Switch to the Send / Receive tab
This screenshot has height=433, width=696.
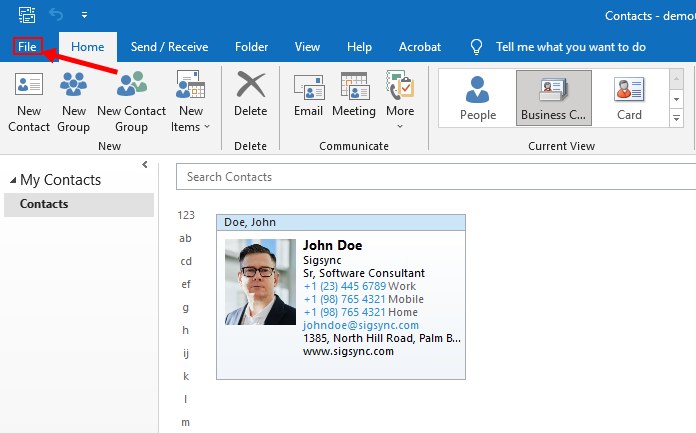tap(168, 47)
